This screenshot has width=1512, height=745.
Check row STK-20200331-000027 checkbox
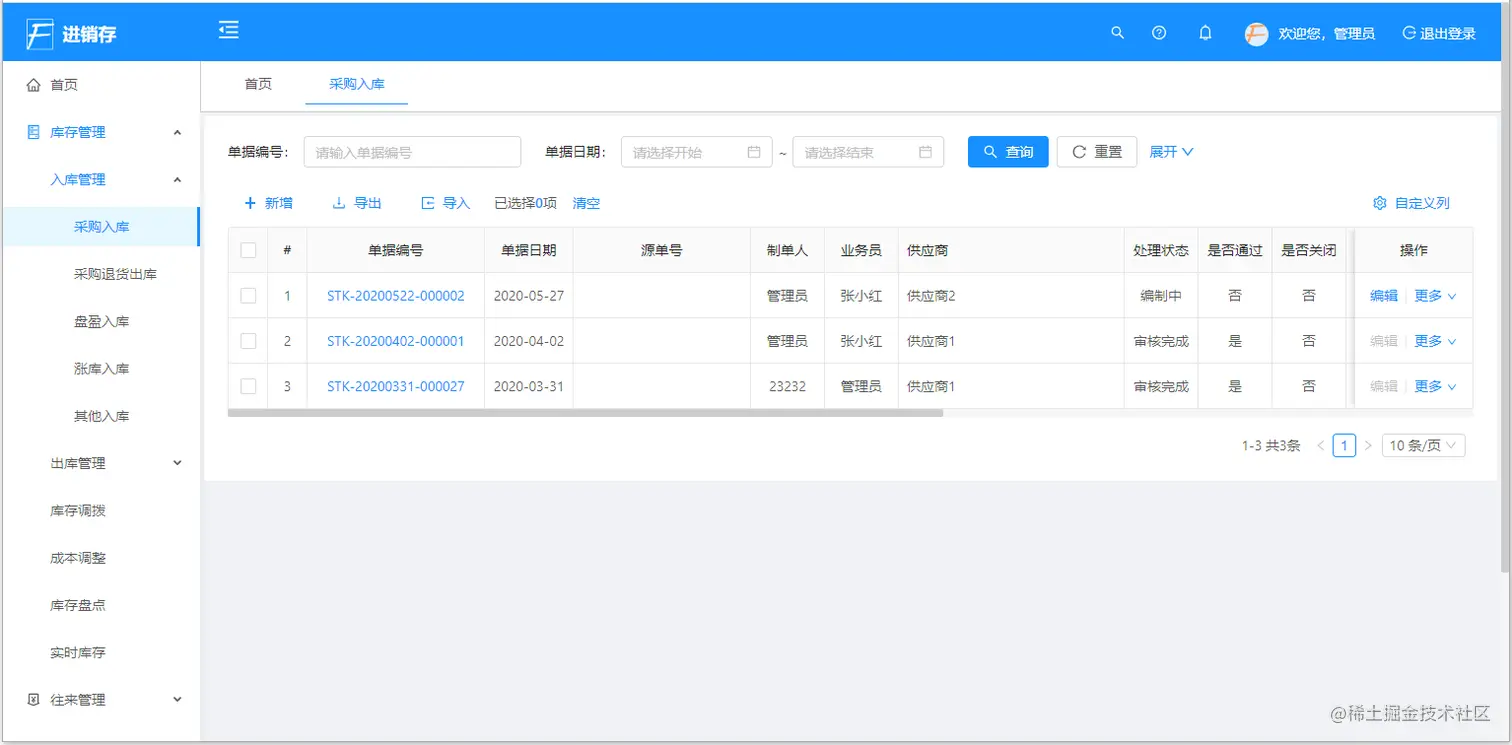pos(248,386)
